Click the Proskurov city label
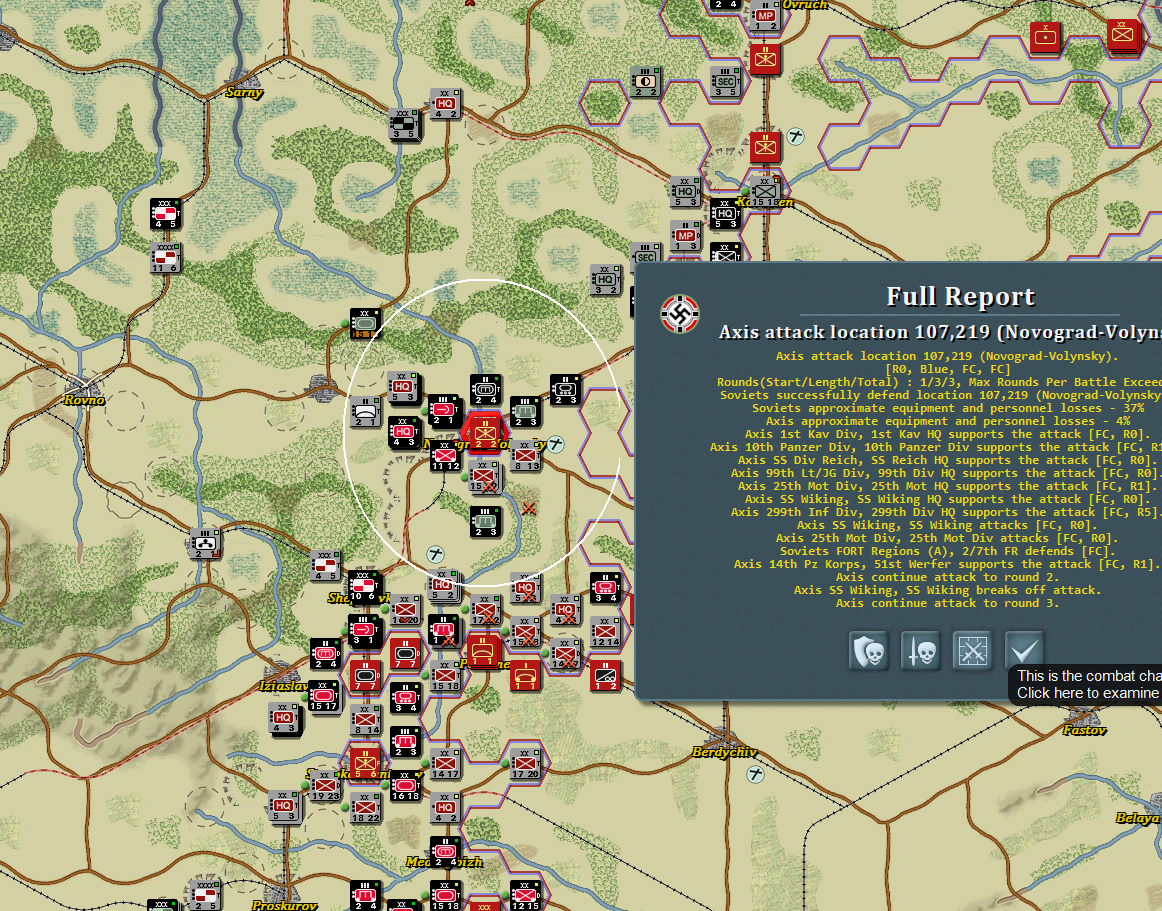This screenshot has height=911, width=1162. (285, 905)
